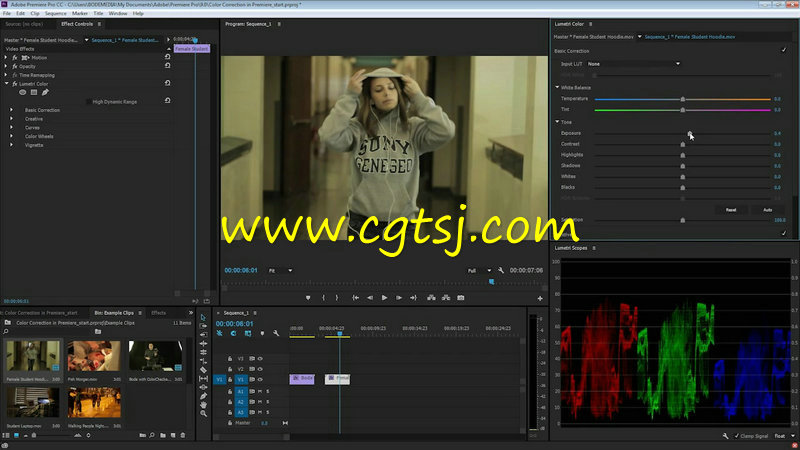Adjust the Tint slider handle

coord(683,110)
